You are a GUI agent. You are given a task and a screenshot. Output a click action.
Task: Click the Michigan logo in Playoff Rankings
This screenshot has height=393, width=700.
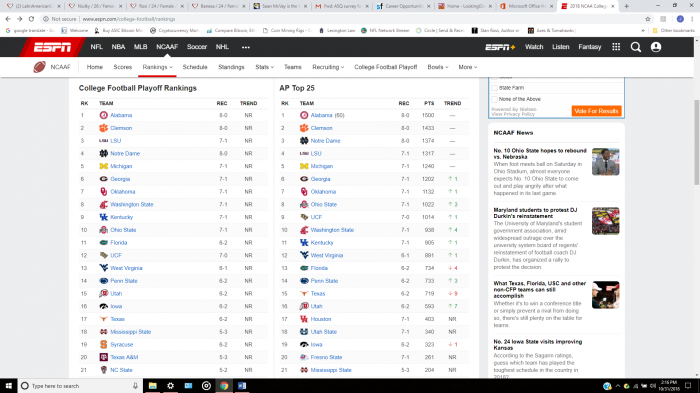click(104, 166)
